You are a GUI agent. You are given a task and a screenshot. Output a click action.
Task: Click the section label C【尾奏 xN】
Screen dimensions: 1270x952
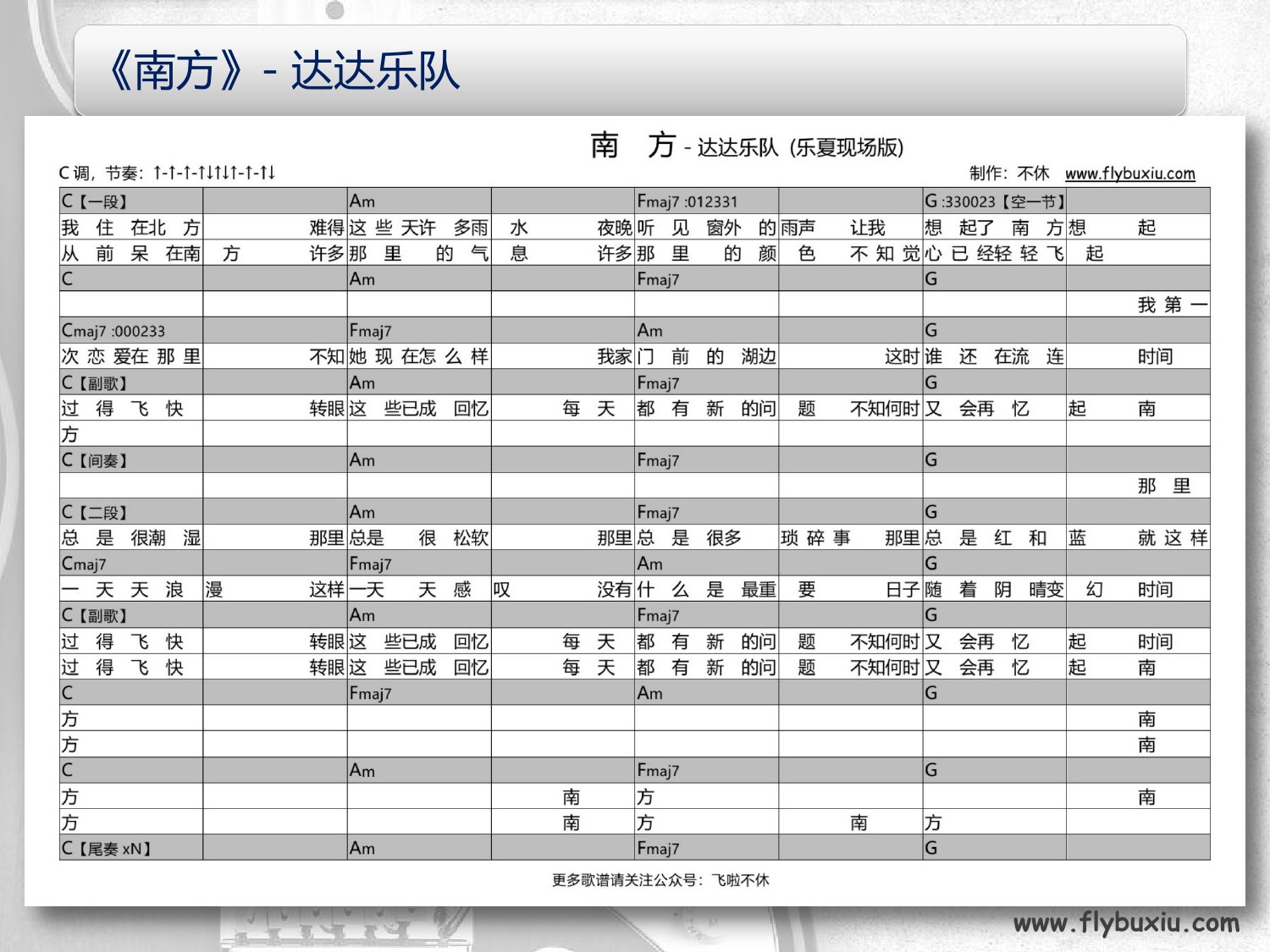(106, 848)
